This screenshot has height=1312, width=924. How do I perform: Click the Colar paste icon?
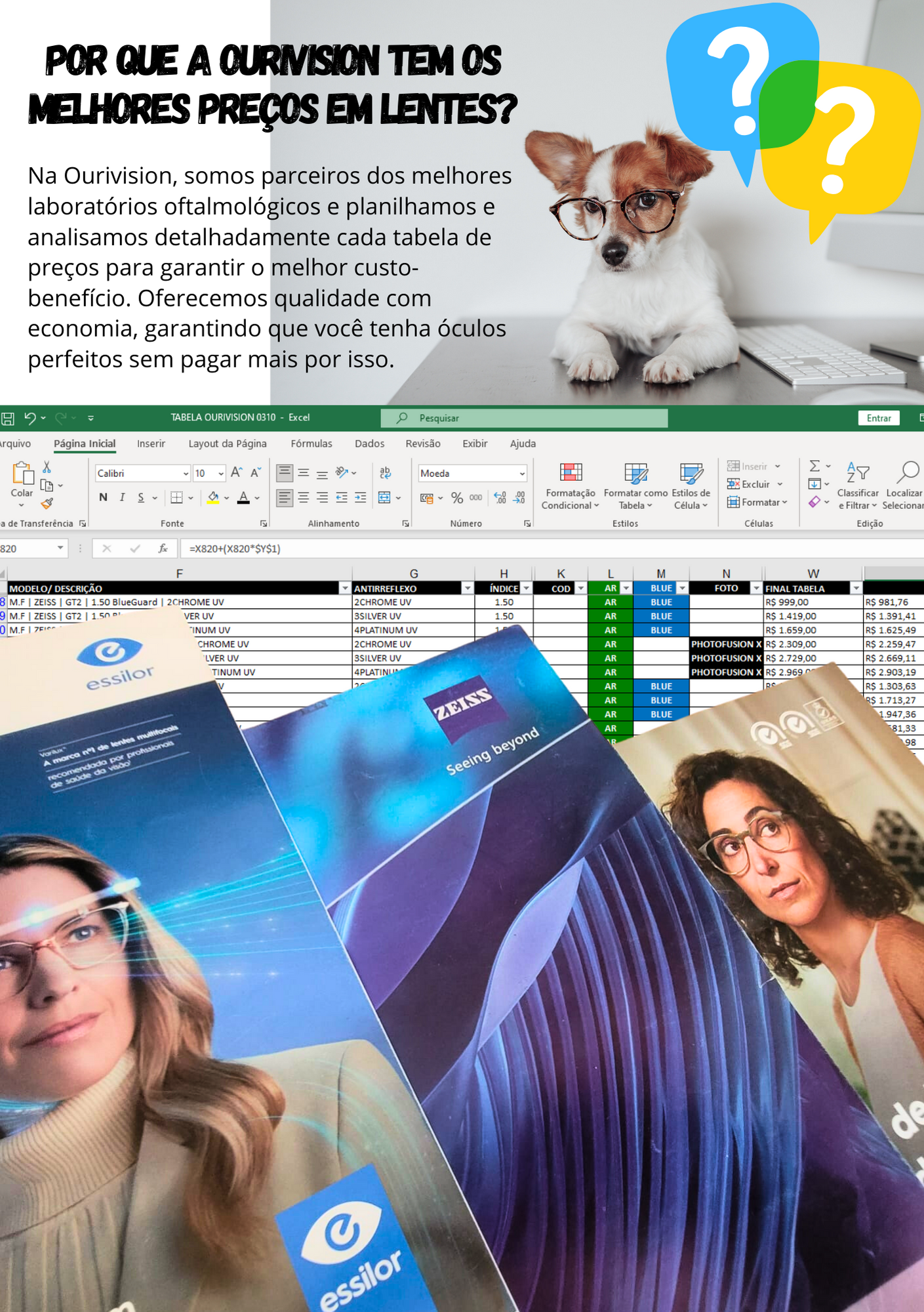22,473
